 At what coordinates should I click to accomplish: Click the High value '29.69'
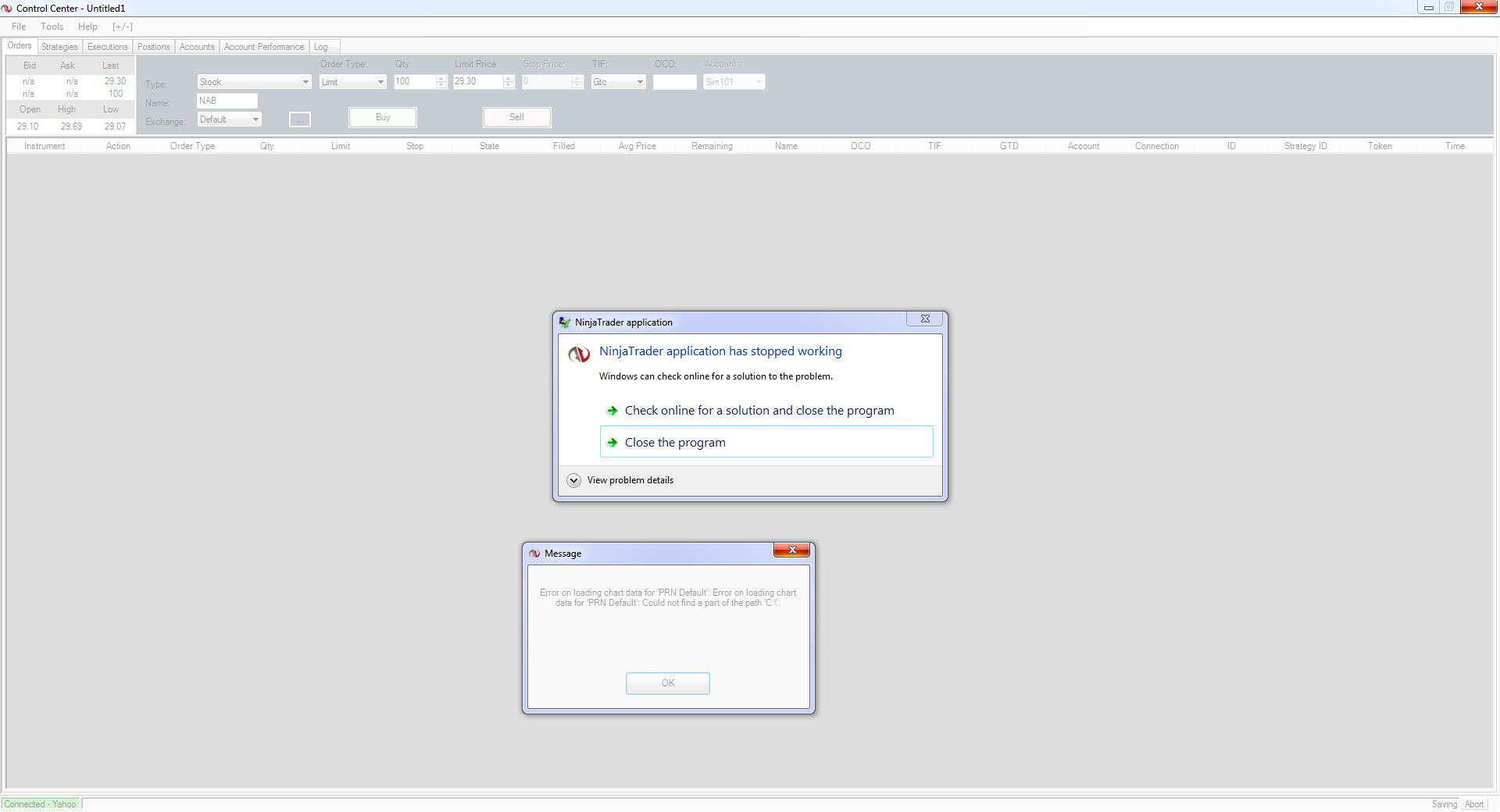coord(71,126)
